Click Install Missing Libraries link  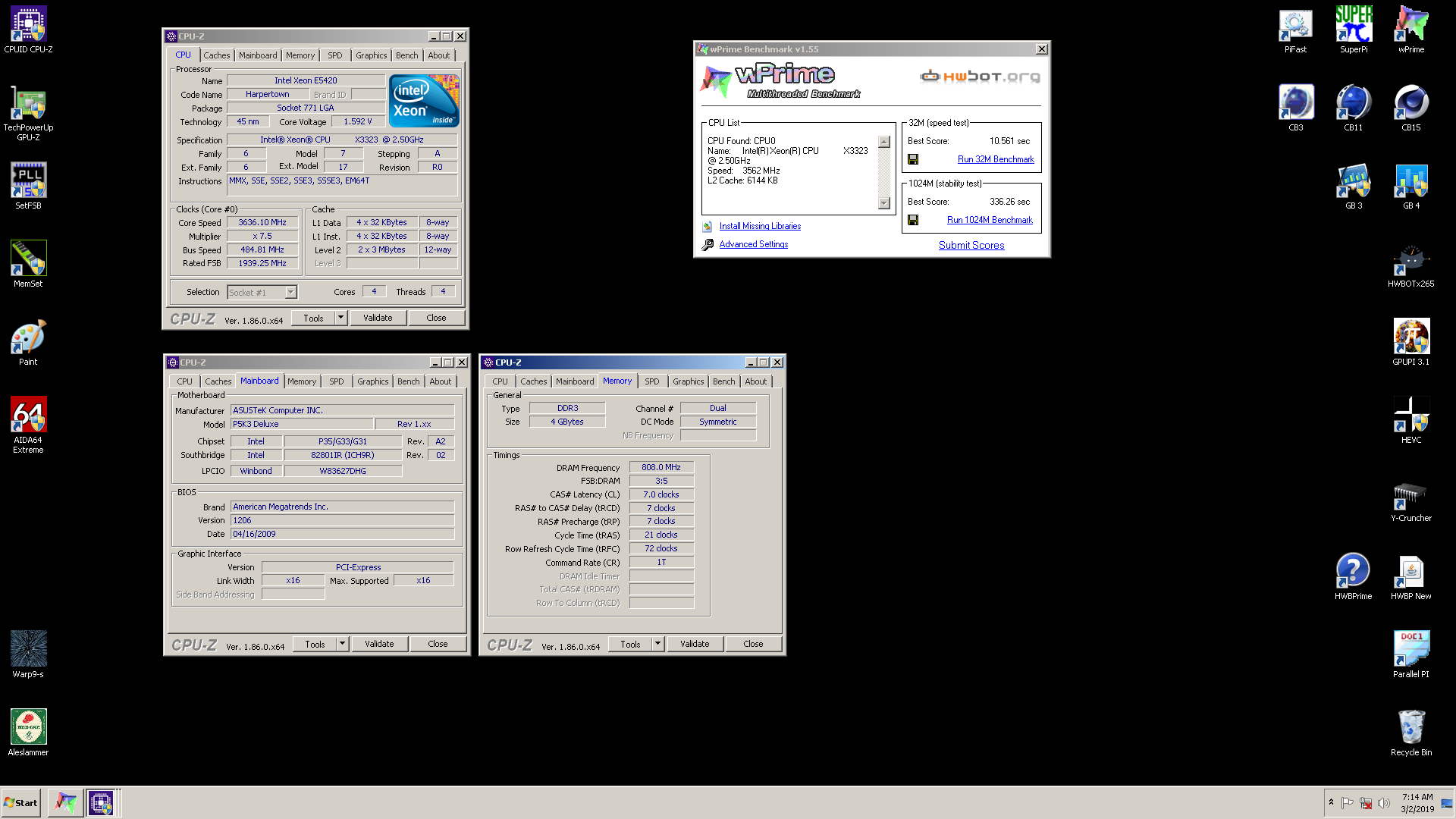(x=760, y=226)
